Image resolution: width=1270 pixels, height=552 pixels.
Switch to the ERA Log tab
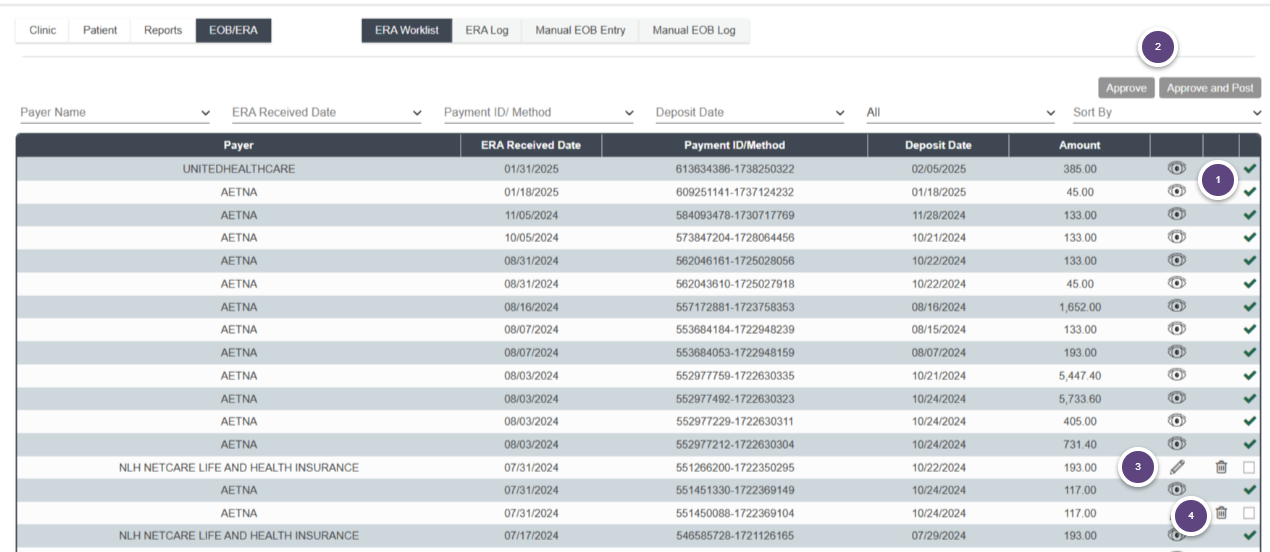pos(487,31)
